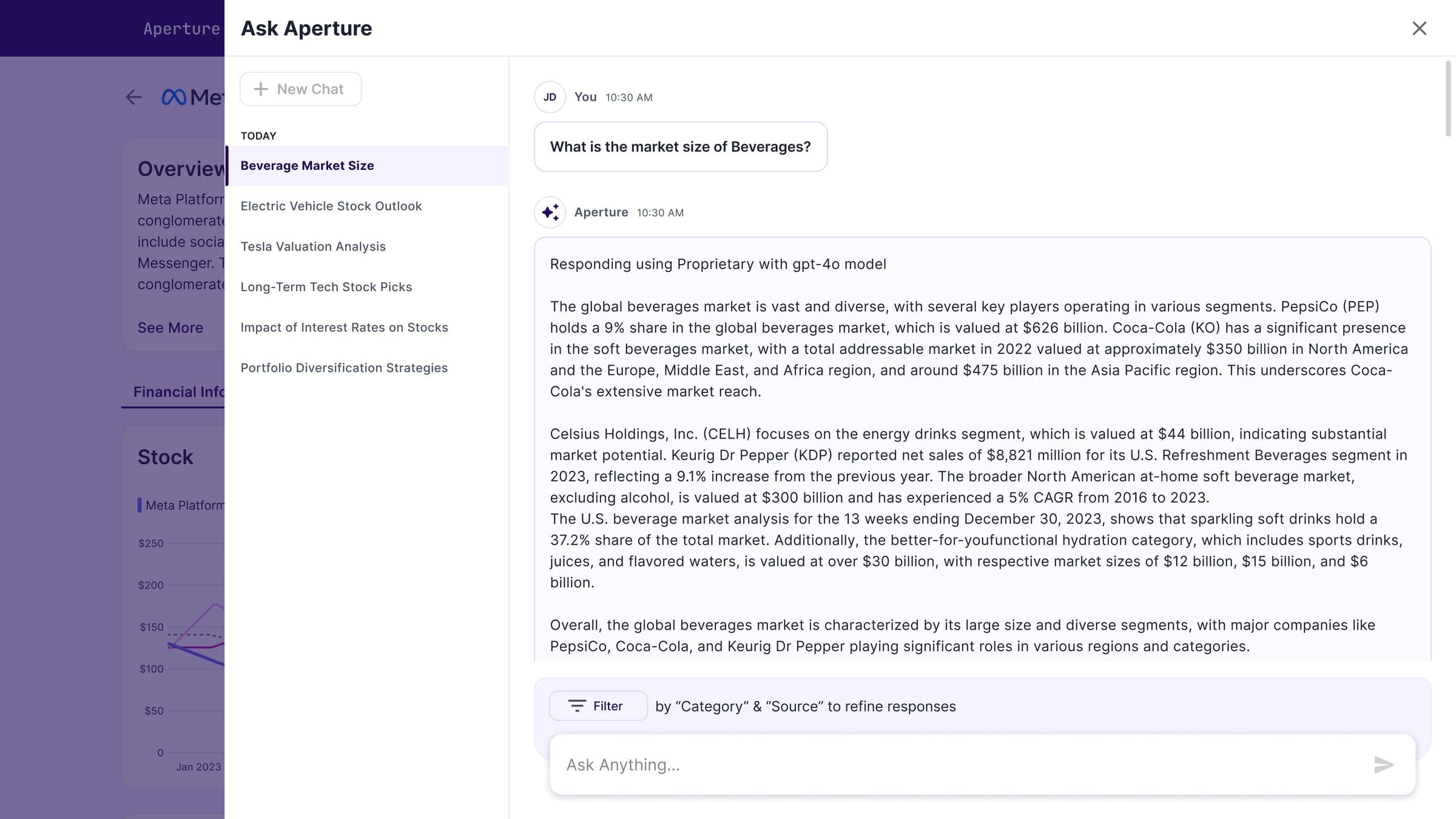Click the back arrow next to Meta logo
Viewport: 1456px width, 819px height.
[x=133, y=97]
